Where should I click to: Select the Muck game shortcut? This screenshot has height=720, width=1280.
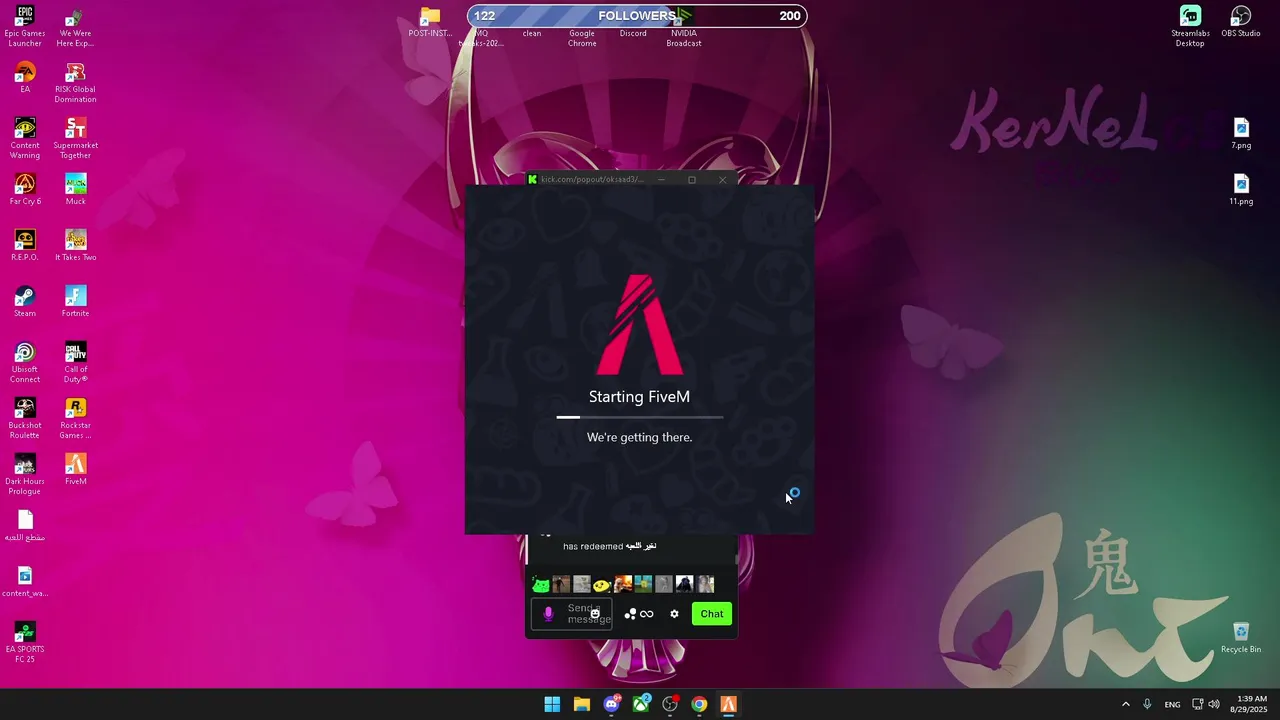coord(75,190)
